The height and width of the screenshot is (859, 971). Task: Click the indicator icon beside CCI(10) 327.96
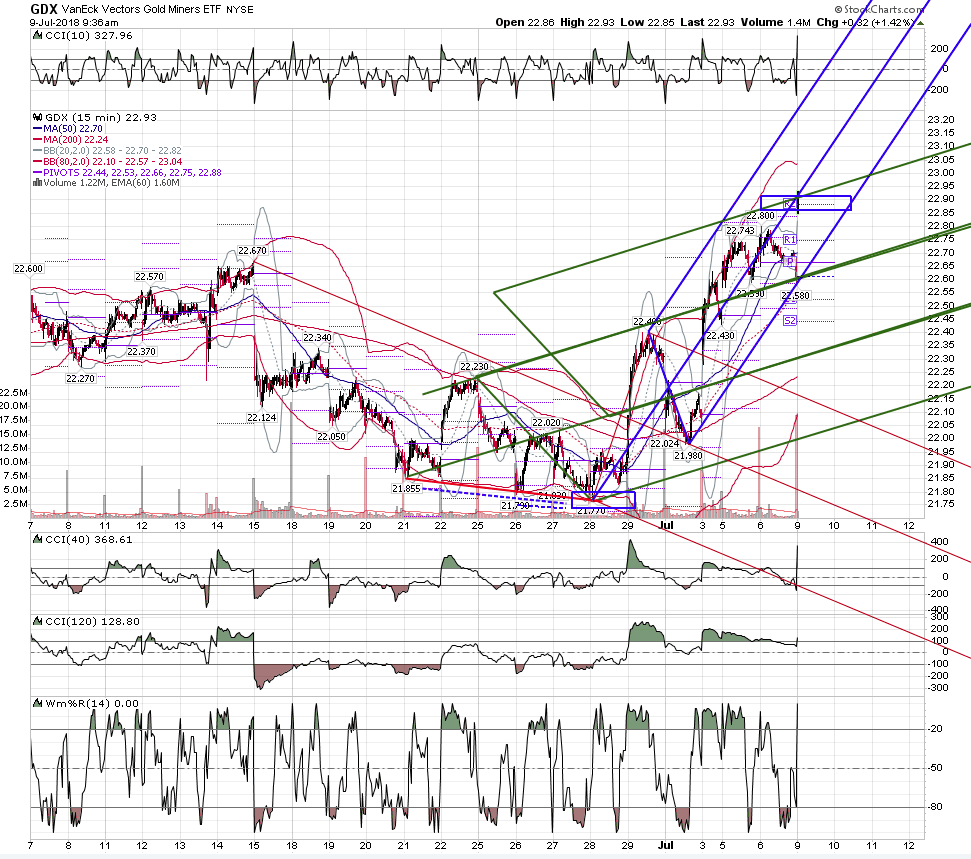[37, 36]
